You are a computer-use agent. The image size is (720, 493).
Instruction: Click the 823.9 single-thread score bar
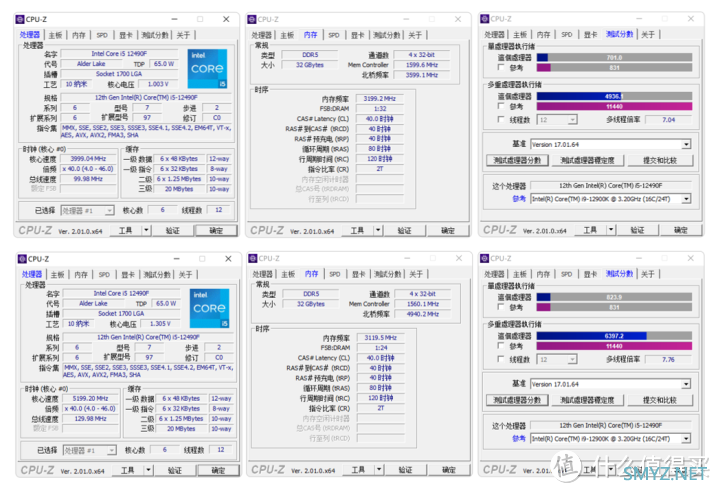click(x=614, y=297)
